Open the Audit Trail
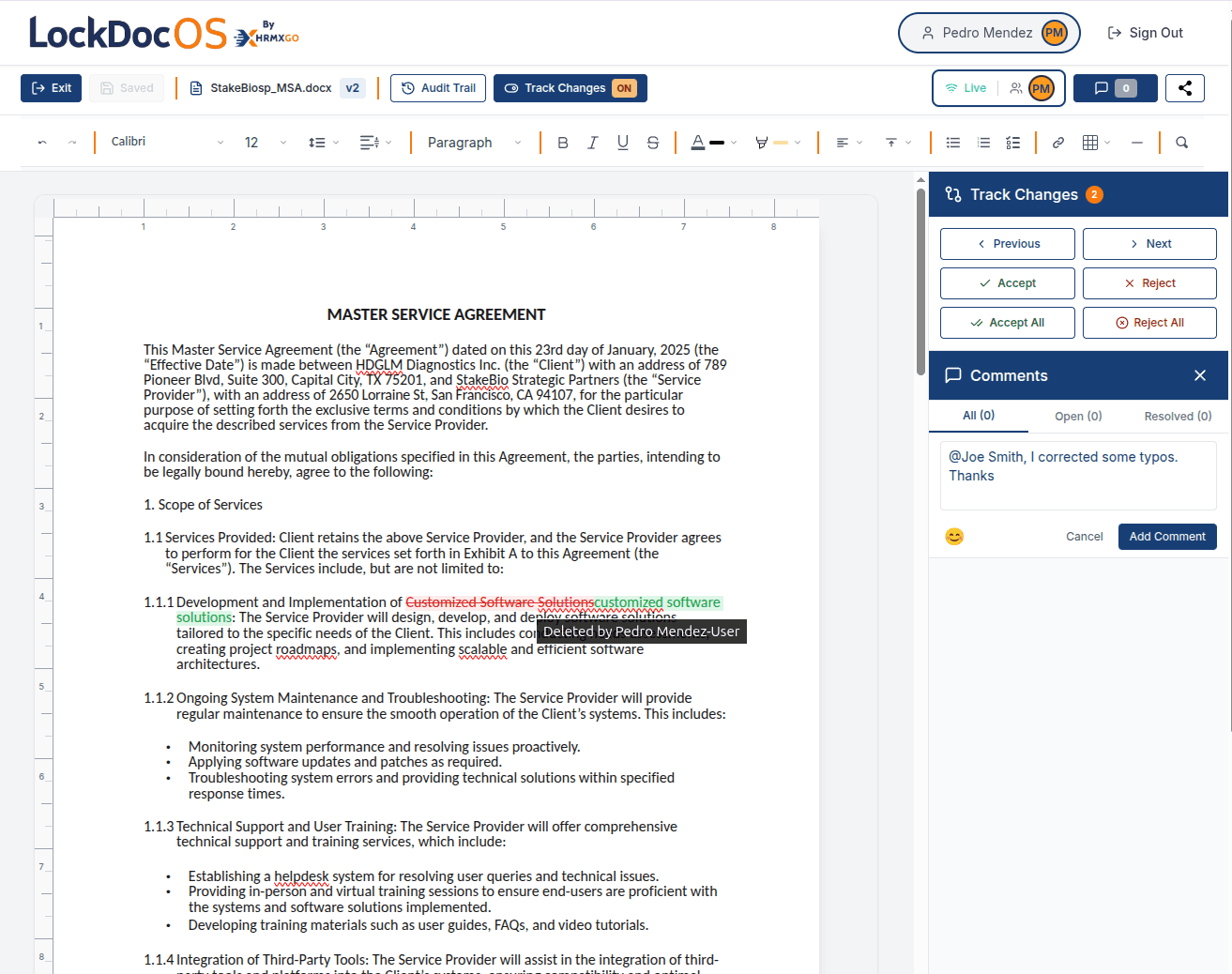This screenshot has height=974, width=1232. click(438, 88)
